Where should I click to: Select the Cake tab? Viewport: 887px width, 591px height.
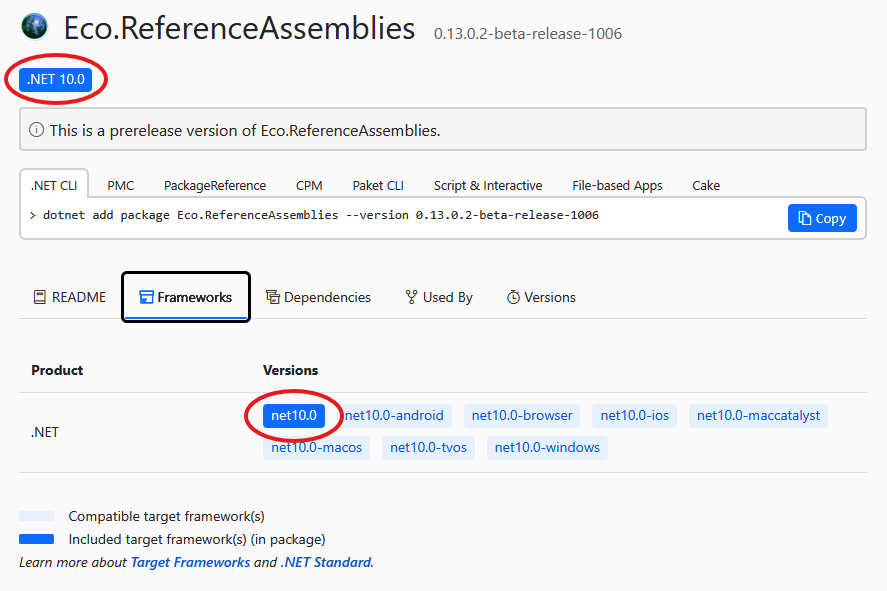[706, 186]
